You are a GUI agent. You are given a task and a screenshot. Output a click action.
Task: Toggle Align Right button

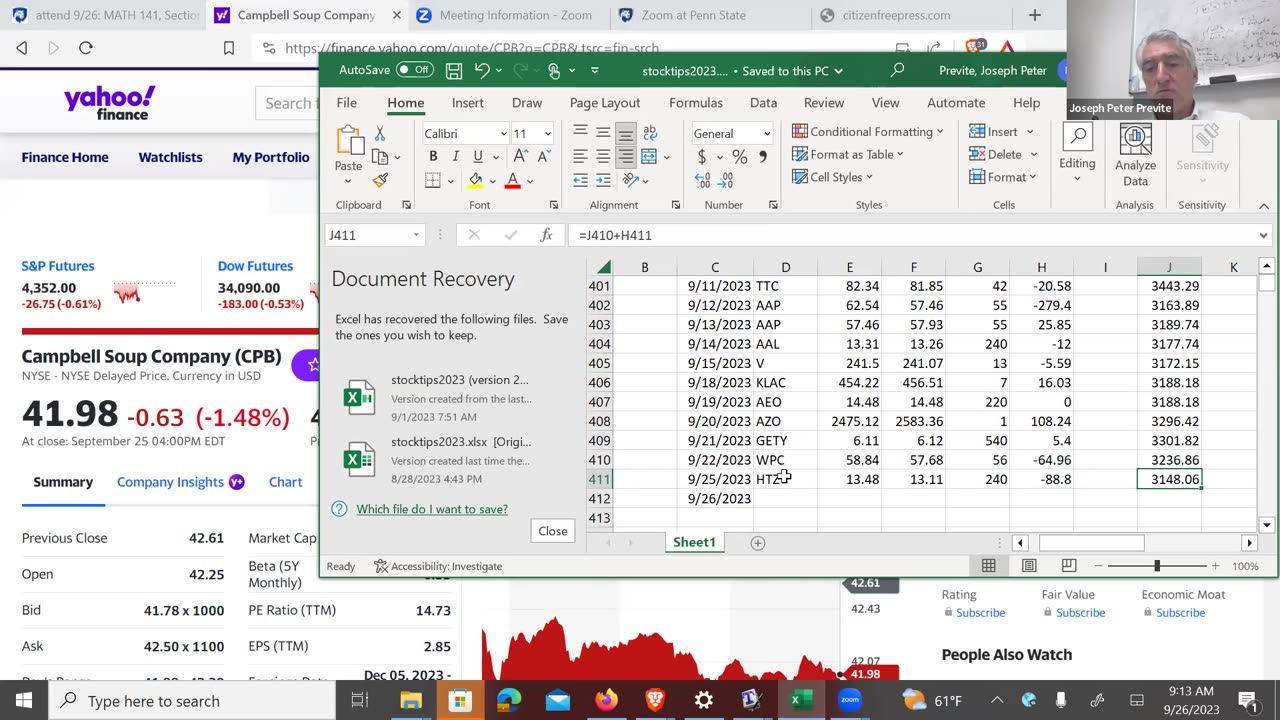(x=626, y=157)
